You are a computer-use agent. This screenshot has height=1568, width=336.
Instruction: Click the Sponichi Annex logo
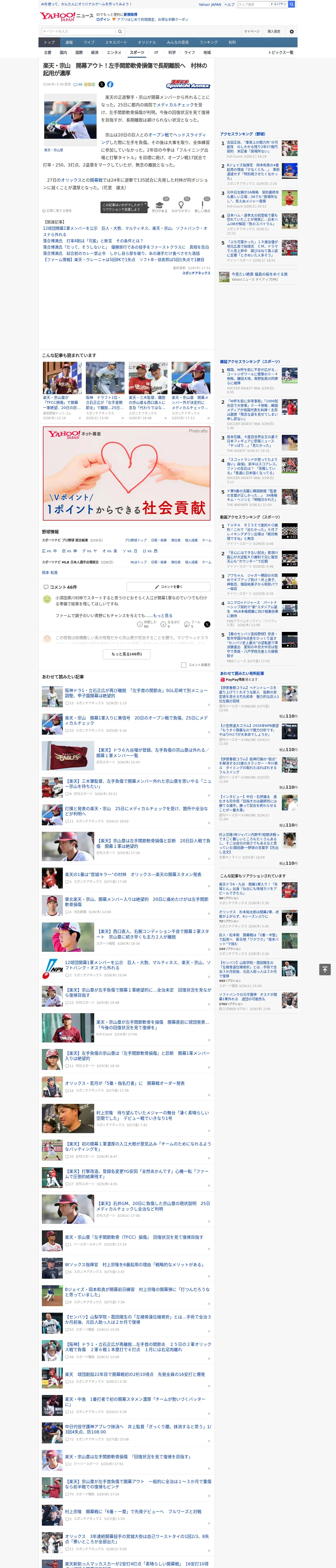pos(188,85)
